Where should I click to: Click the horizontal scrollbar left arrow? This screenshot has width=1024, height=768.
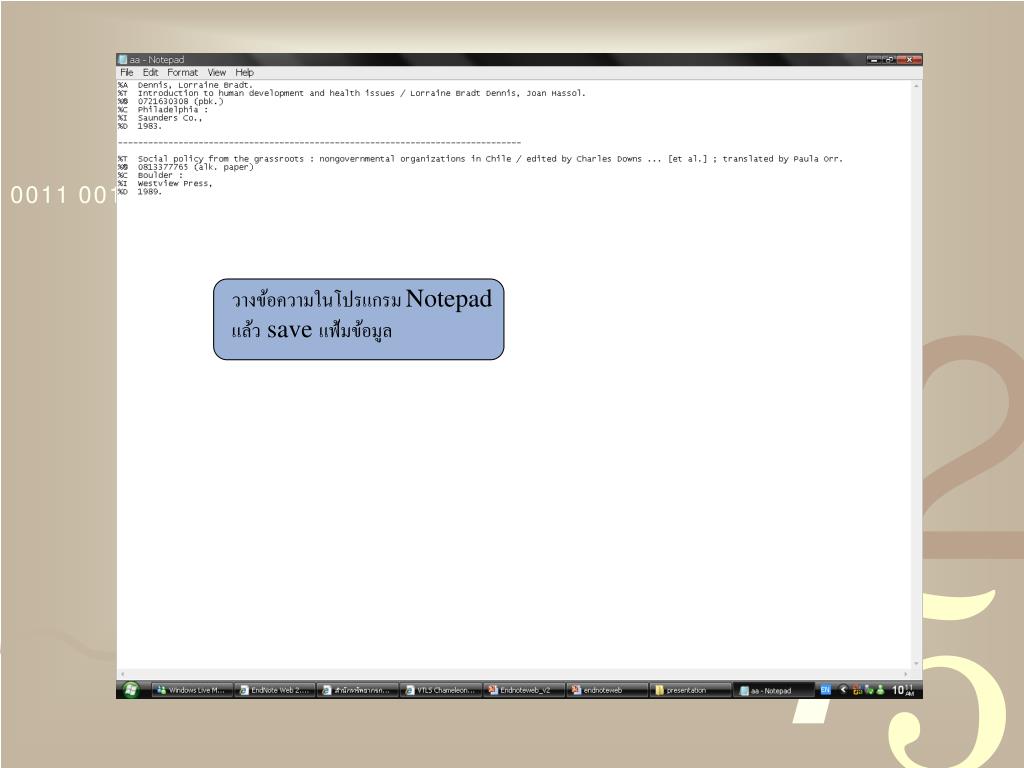[122, 674]
